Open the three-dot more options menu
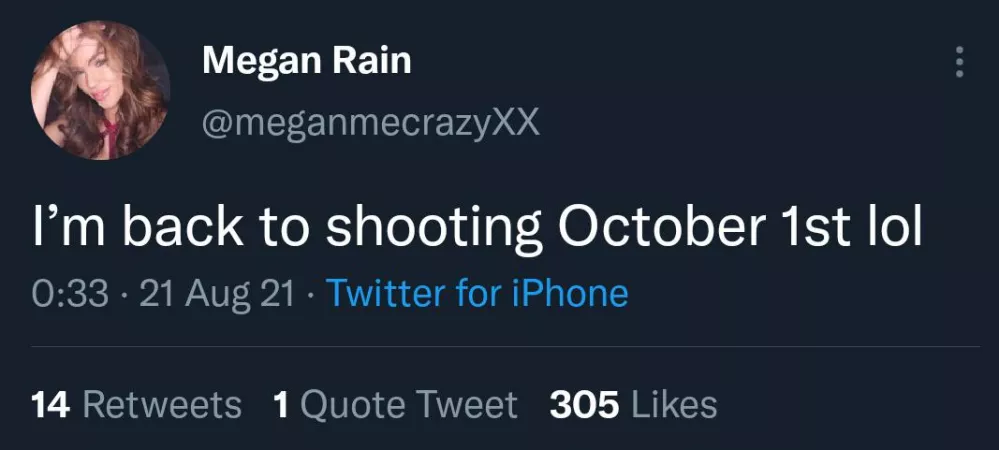Image resolution: width=999 pixels, height=450 pixels. (x=960, y=62)
